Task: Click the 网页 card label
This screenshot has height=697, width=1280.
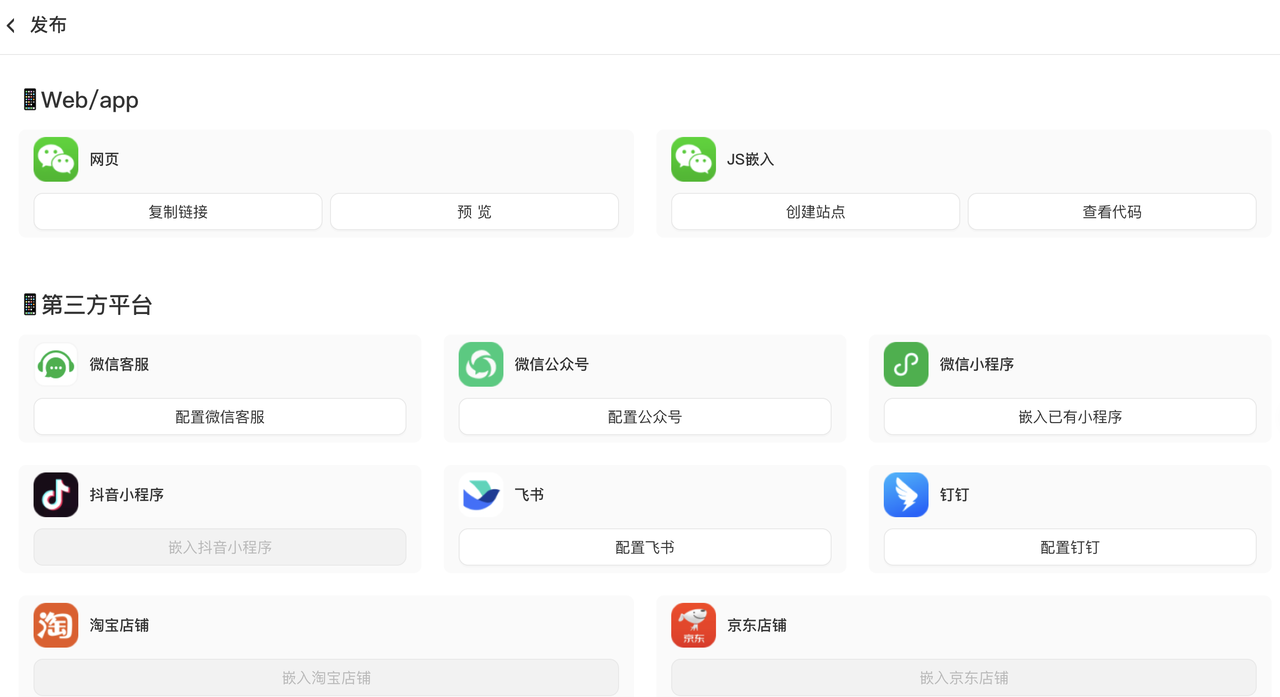Action: coord(104,160)
